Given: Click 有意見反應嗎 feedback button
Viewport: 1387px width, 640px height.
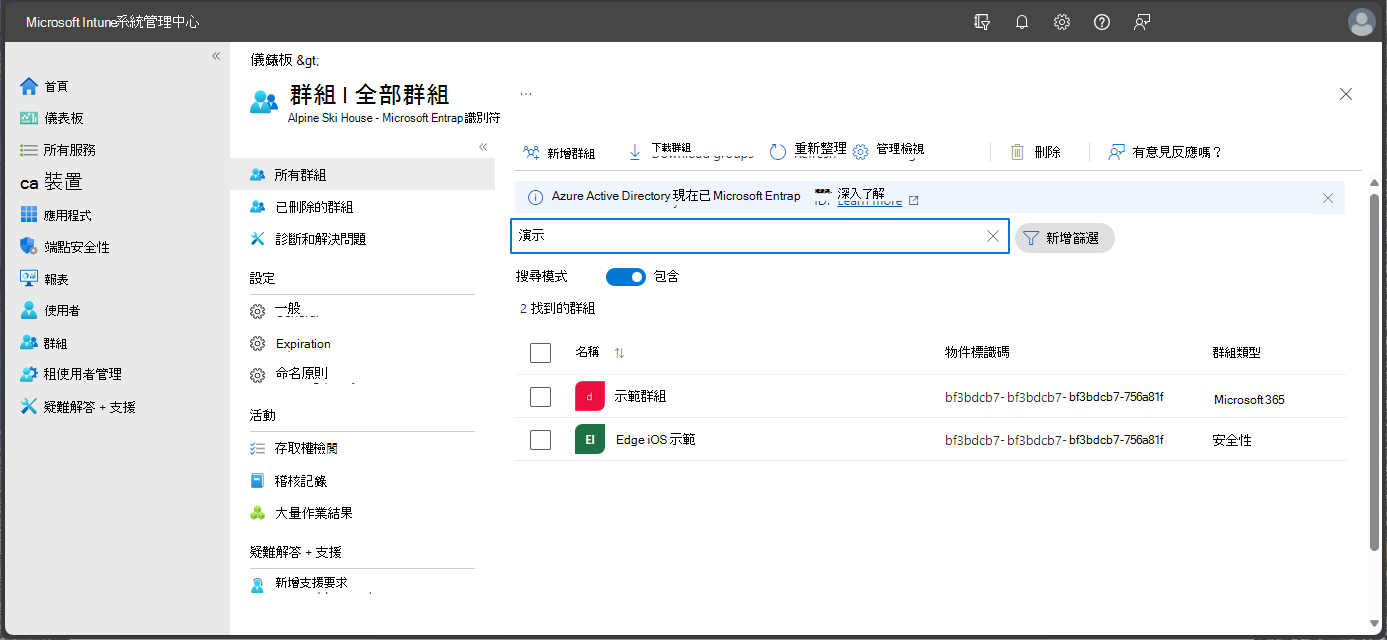Looking at the screenshot, I should [1165, 152].
